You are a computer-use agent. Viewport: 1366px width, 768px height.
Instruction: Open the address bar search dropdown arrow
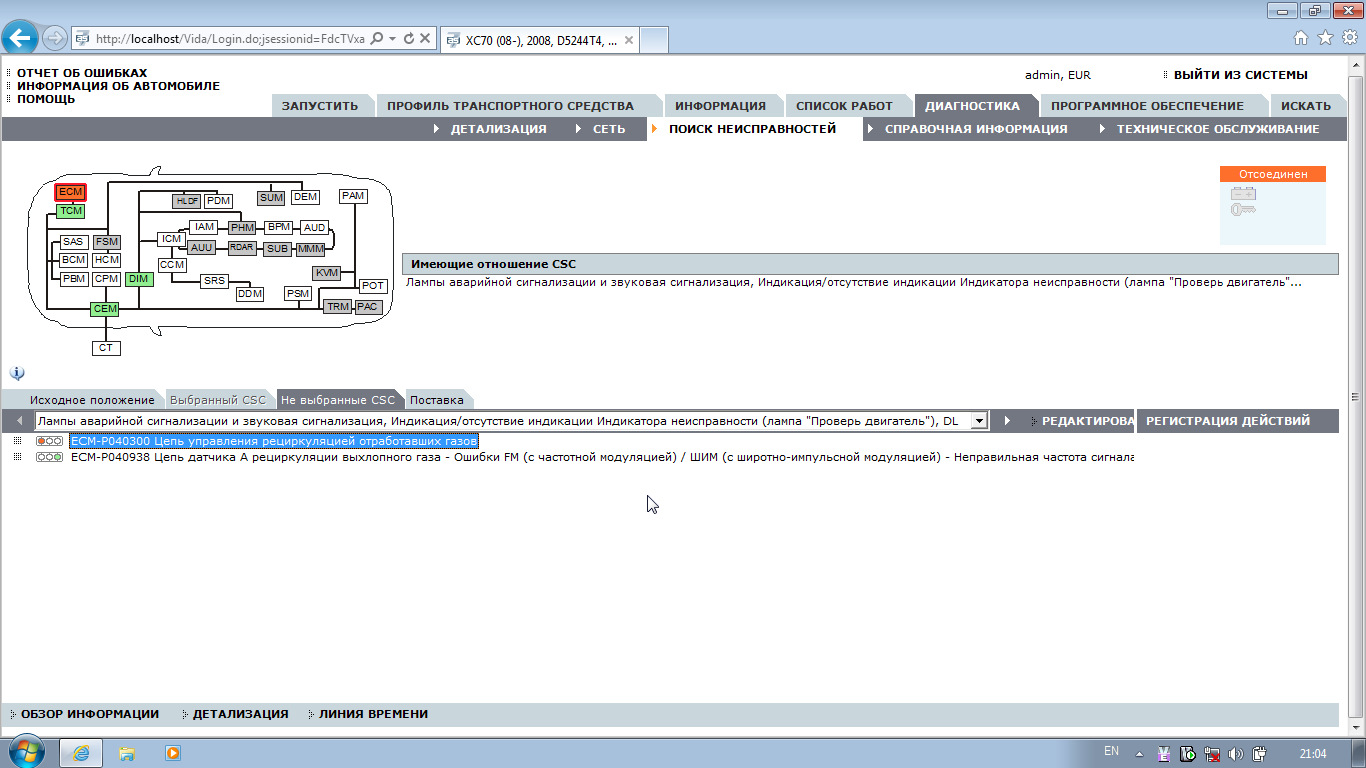(x=393, y=39)
